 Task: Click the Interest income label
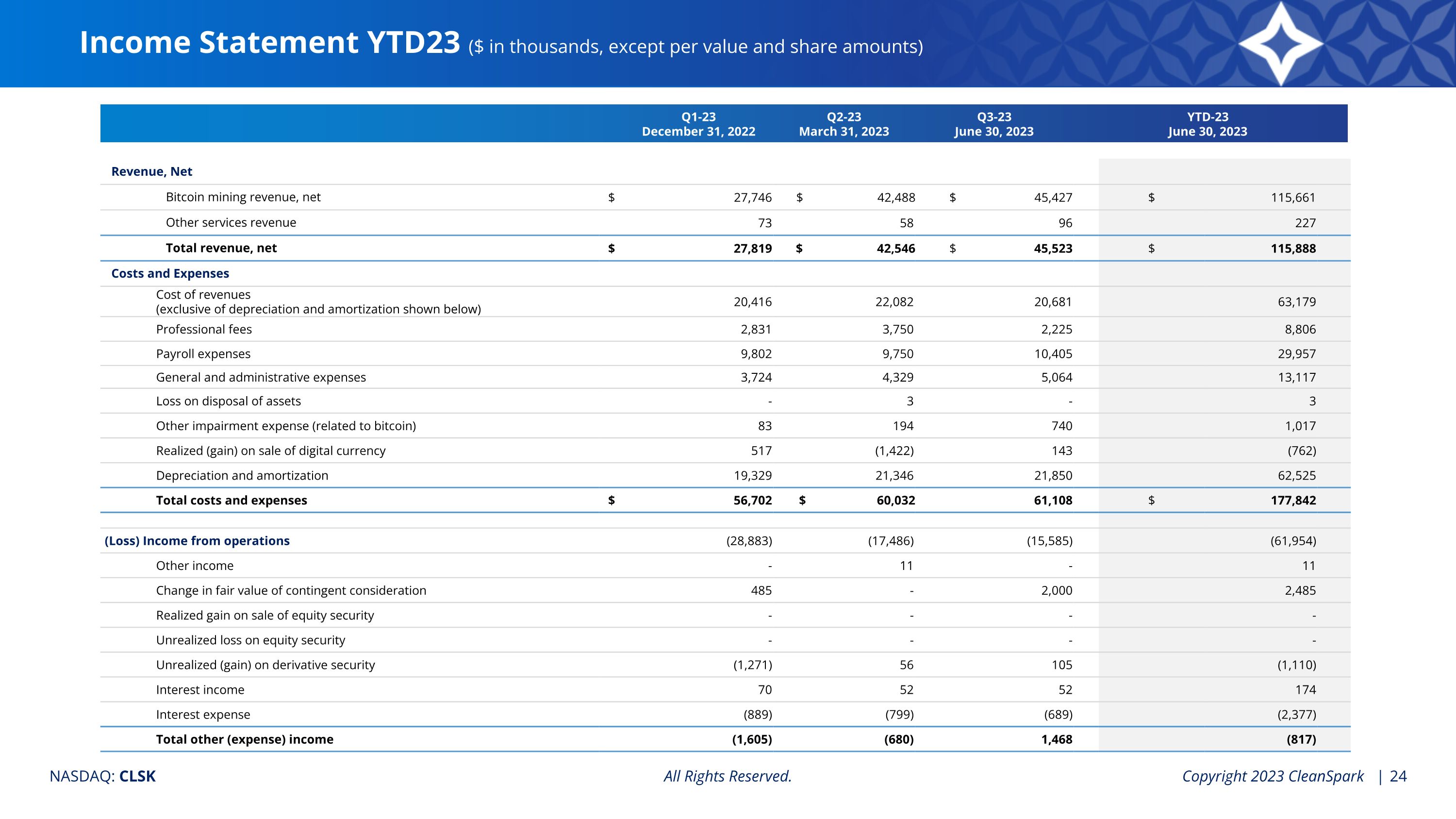200,689
